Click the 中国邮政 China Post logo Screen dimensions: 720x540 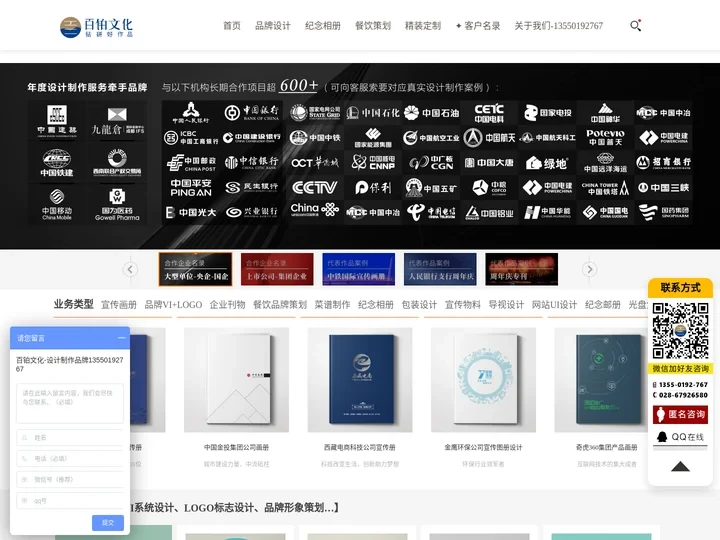tap(191, 163)
